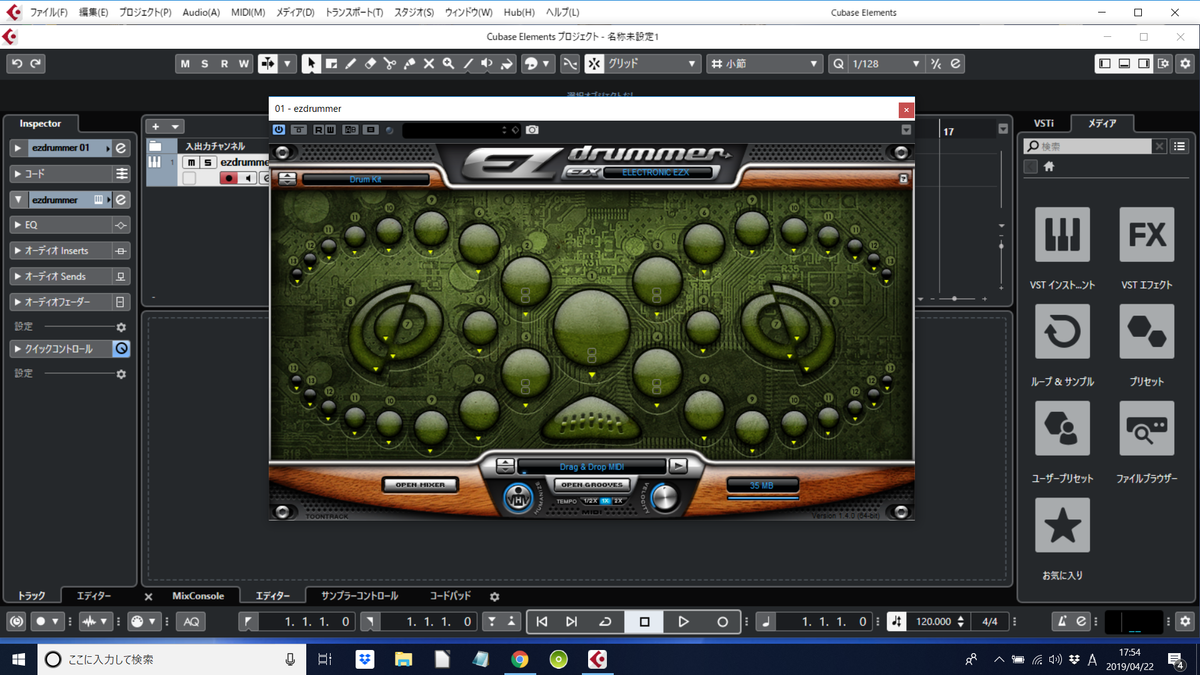Screen dimensions: 1200x675
Task: Select the Line tool
Action: (468, 64)
